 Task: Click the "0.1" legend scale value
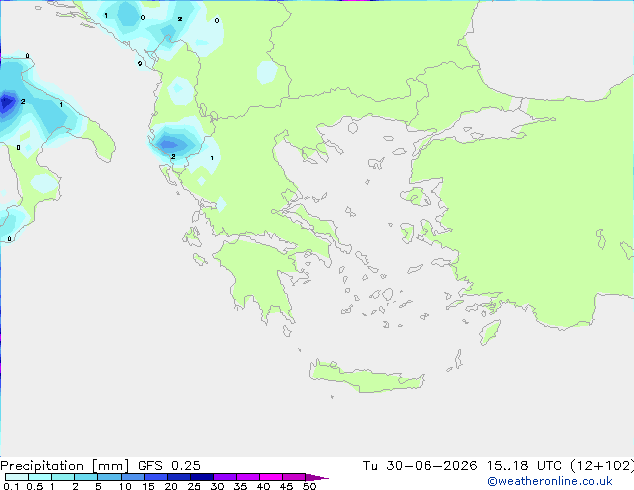[x=11, y=486]
